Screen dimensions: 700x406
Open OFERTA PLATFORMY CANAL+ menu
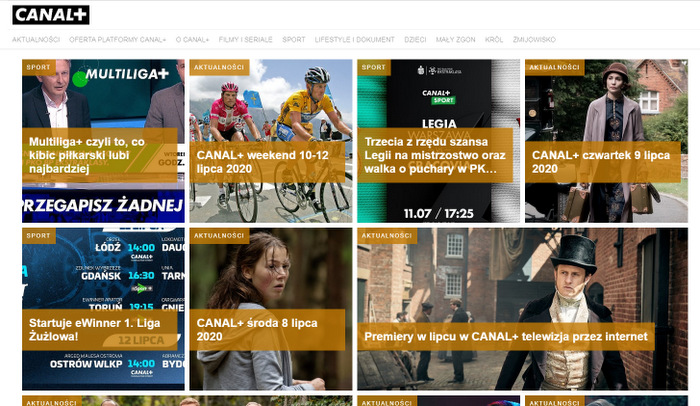117,40
